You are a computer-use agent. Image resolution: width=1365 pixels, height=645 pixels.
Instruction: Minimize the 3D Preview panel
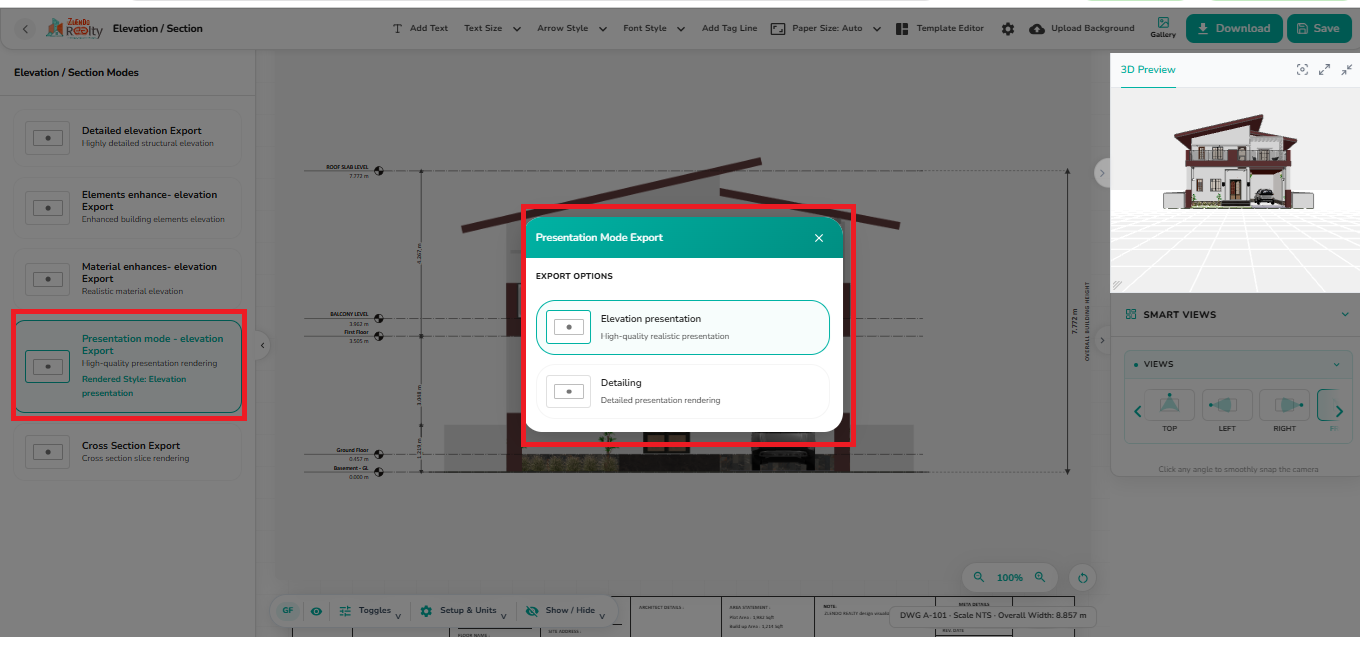tap(1346, 70)
